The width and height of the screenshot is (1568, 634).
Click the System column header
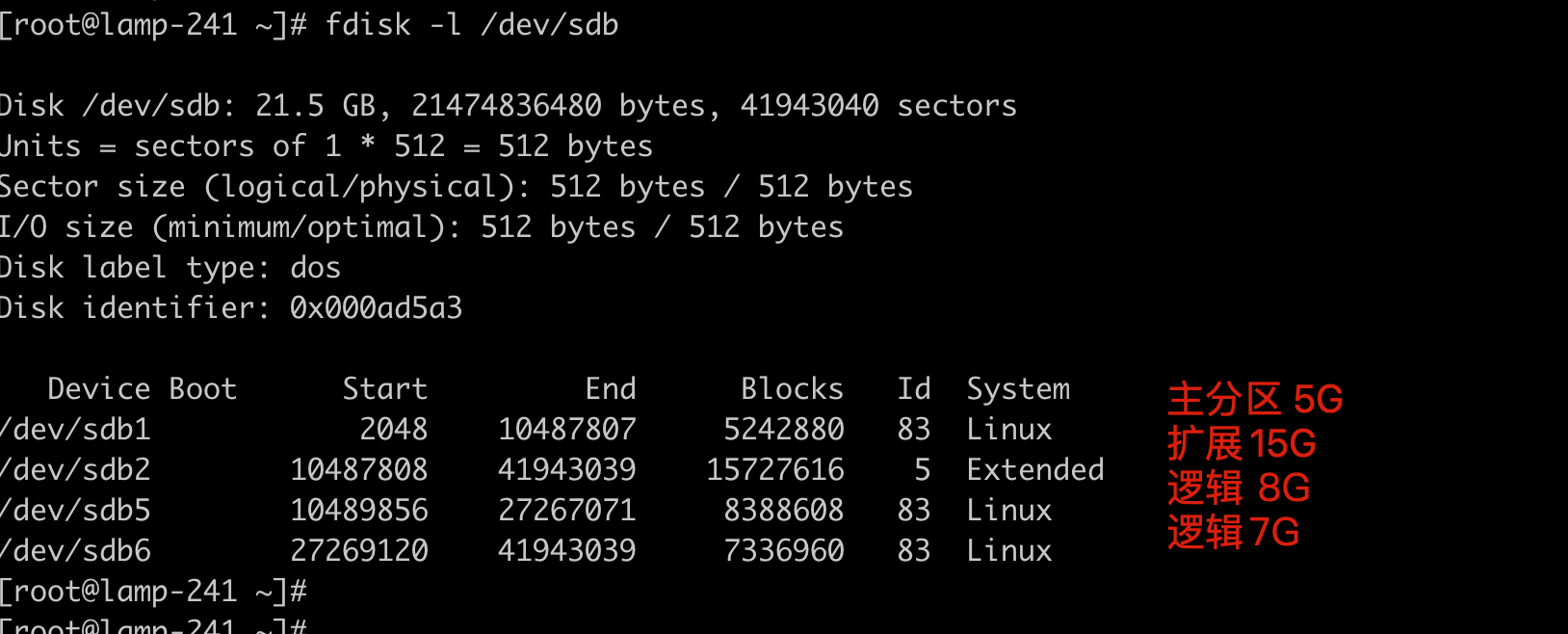point(1018,388)
